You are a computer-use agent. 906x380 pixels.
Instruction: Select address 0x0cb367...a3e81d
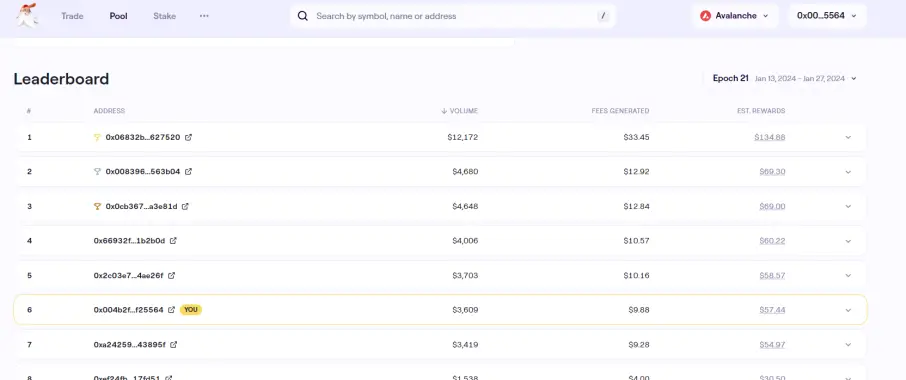click(142, 206)
